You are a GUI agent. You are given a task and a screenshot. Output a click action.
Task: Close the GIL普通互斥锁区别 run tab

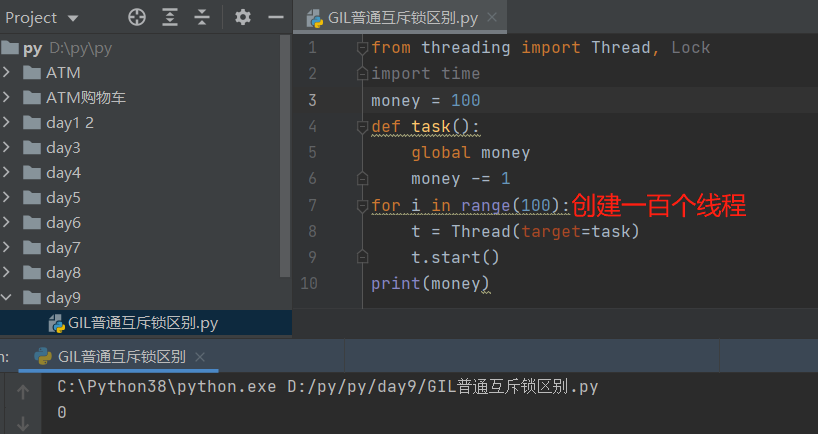pos(200,357)
